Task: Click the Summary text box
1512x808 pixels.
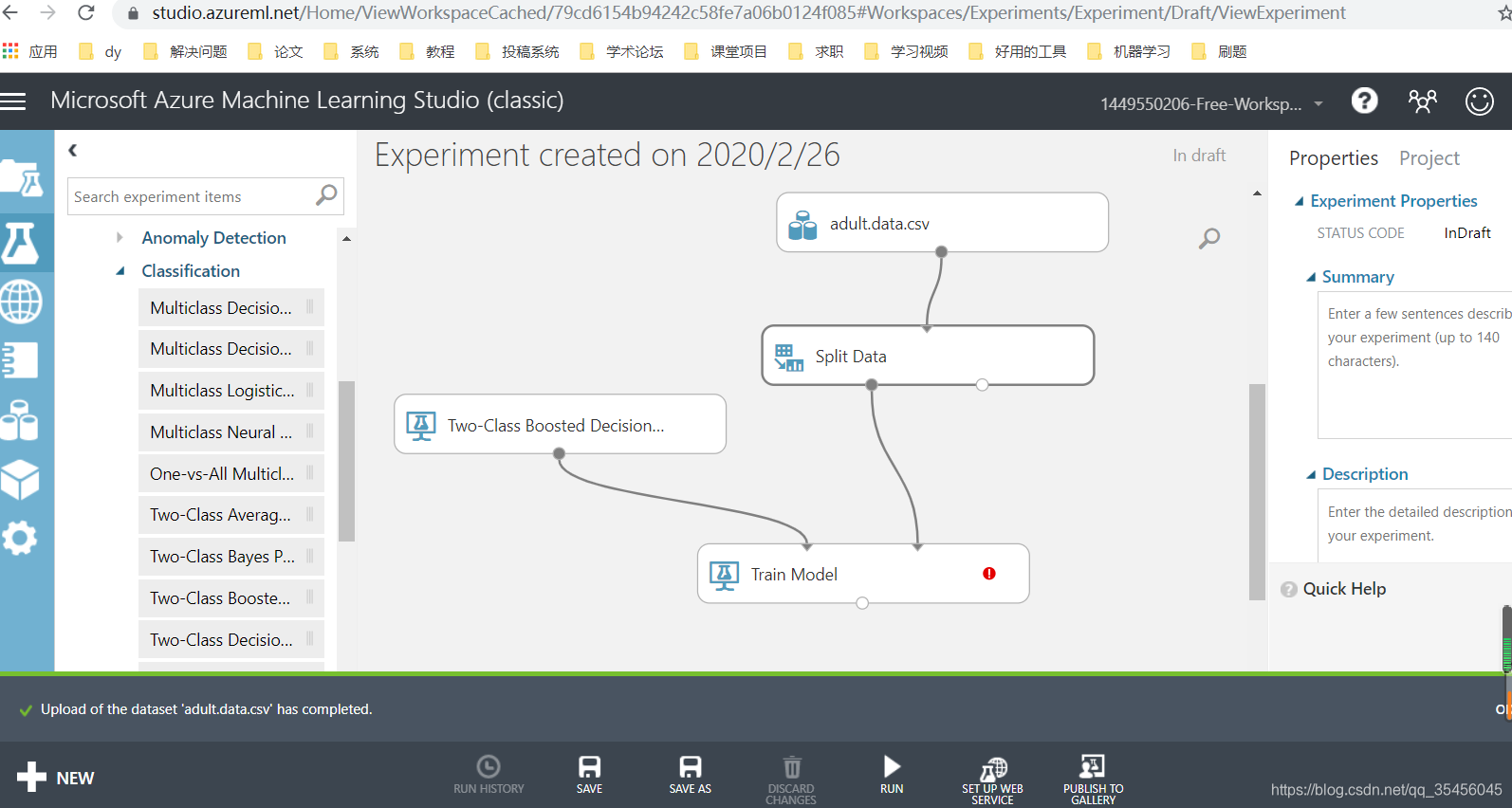Action: [1414, 365]
